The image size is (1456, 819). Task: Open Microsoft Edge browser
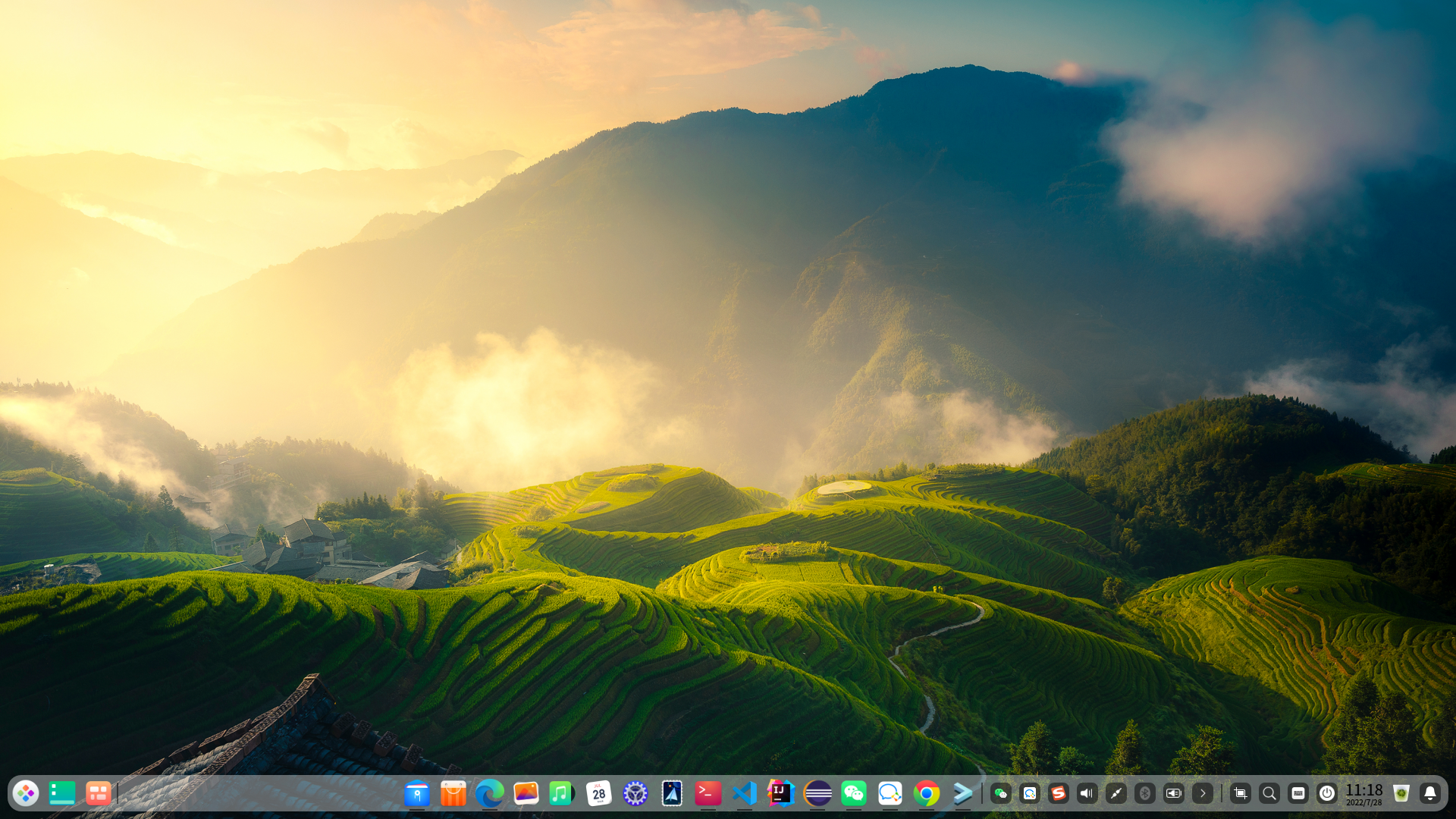click(489, 793)
